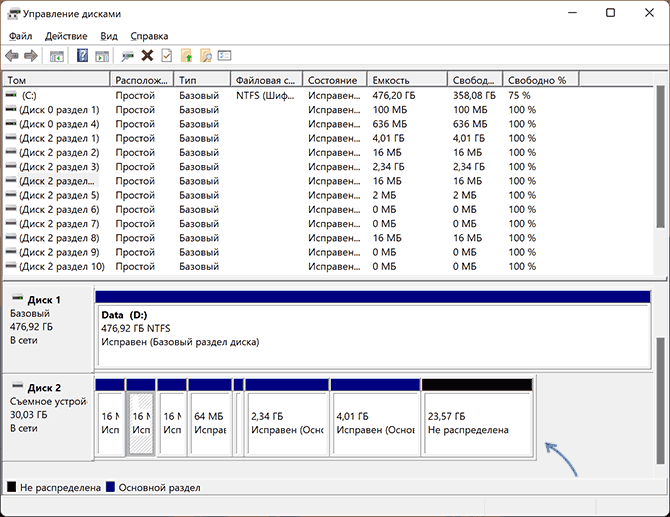Viewport: 670px width, 517px height.
Task: Click the Back arrow toolbar icon
Action: (x=12, y=56)
